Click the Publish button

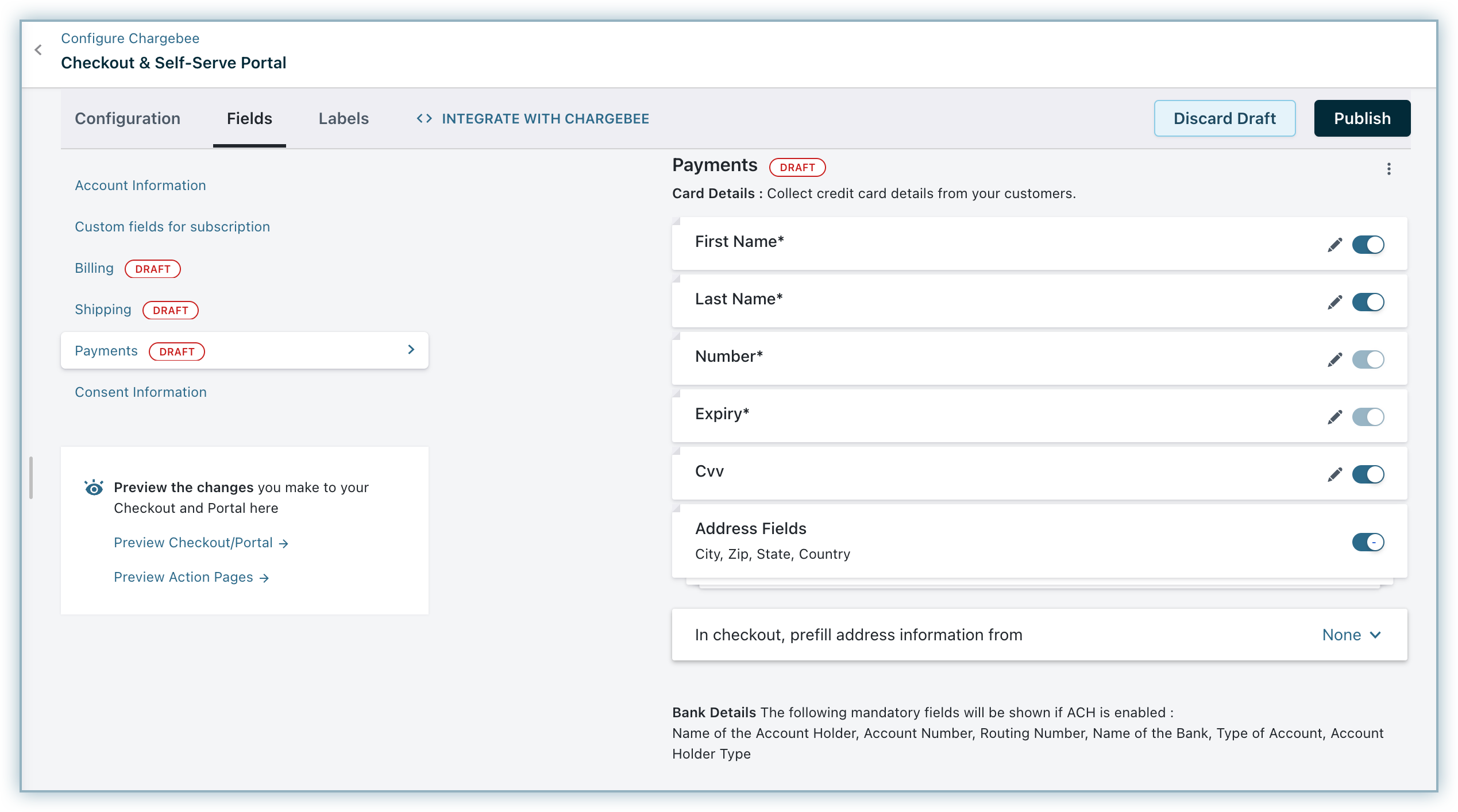point(1361,119)
